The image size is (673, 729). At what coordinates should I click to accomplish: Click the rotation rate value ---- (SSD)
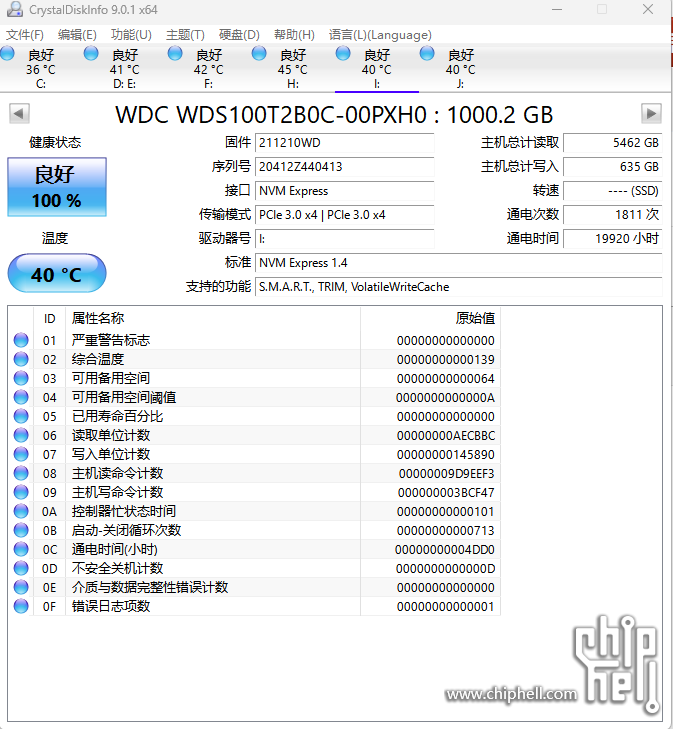[613, 191]
